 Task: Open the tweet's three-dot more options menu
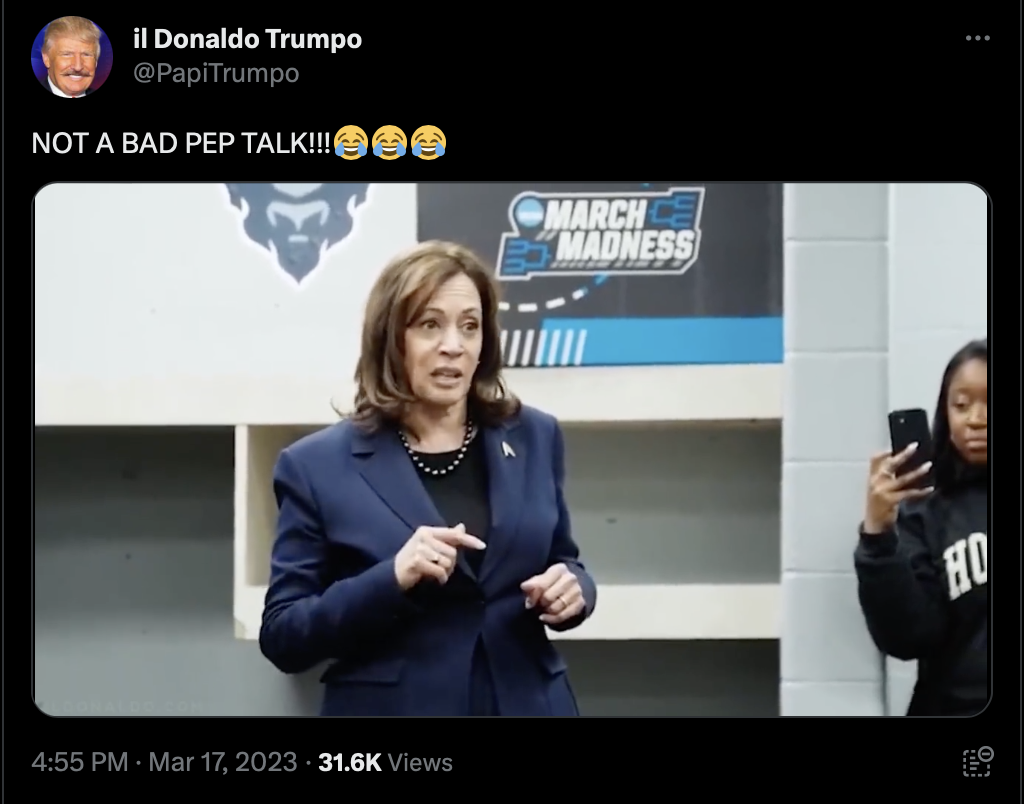(x=977, y=39)
